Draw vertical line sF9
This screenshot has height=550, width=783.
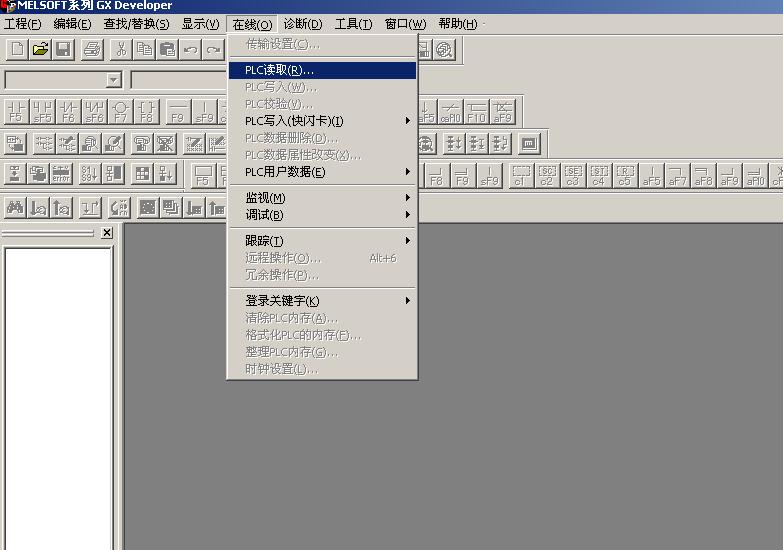pos(204,111)
